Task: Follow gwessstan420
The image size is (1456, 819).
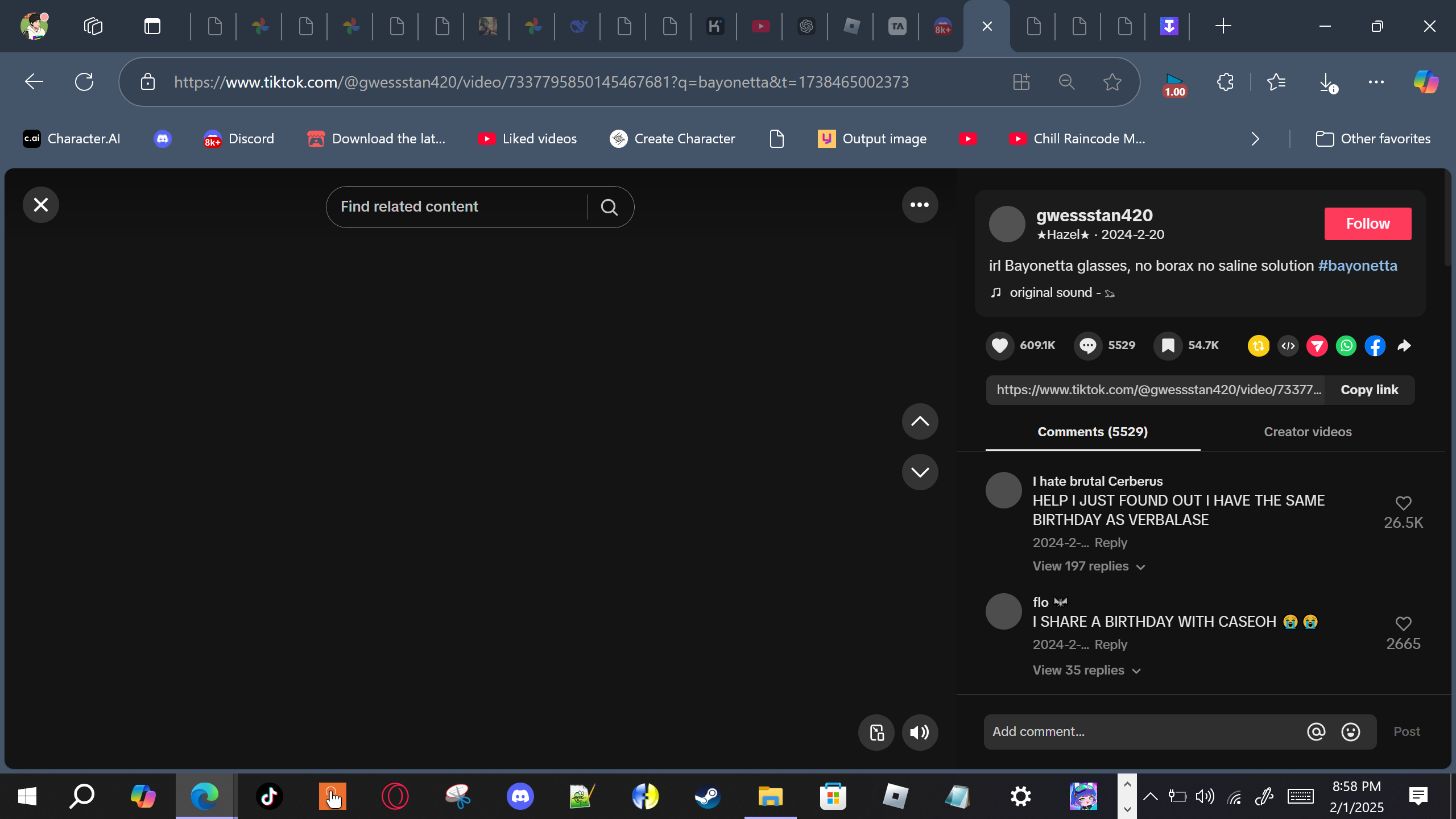Action: tap(1367, 224)
